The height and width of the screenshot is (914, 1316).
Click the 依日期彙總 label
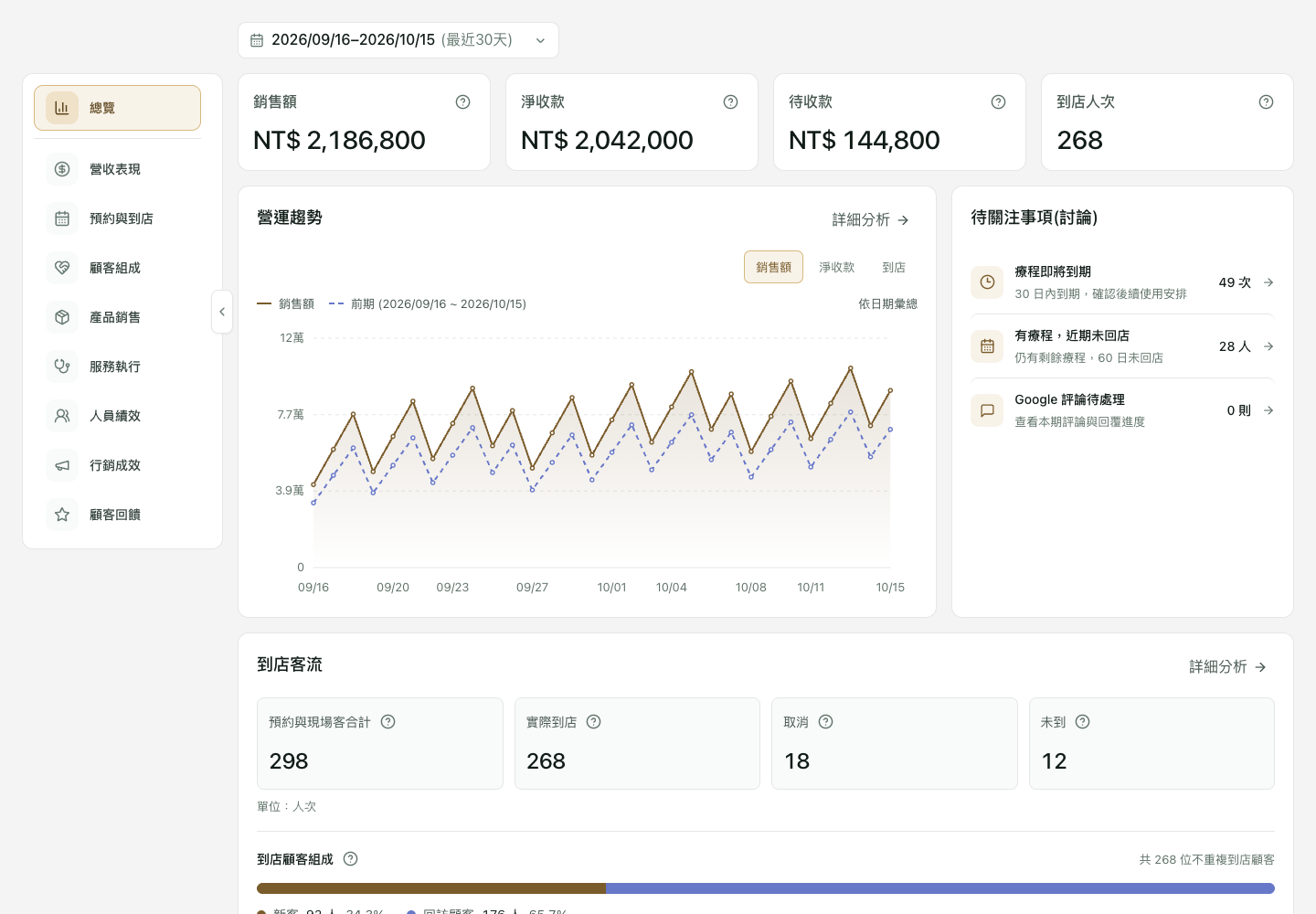click(x=887, y=303)
